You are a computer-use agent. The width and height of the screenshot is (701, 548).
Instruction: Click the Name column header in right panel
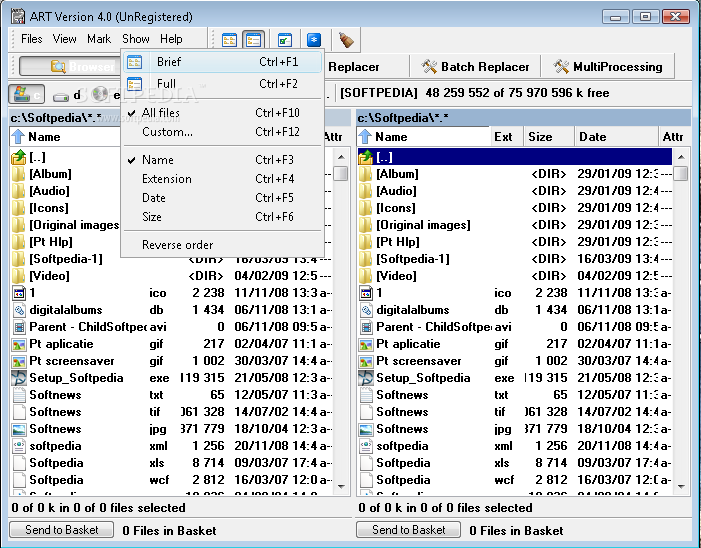coord(424,136)
